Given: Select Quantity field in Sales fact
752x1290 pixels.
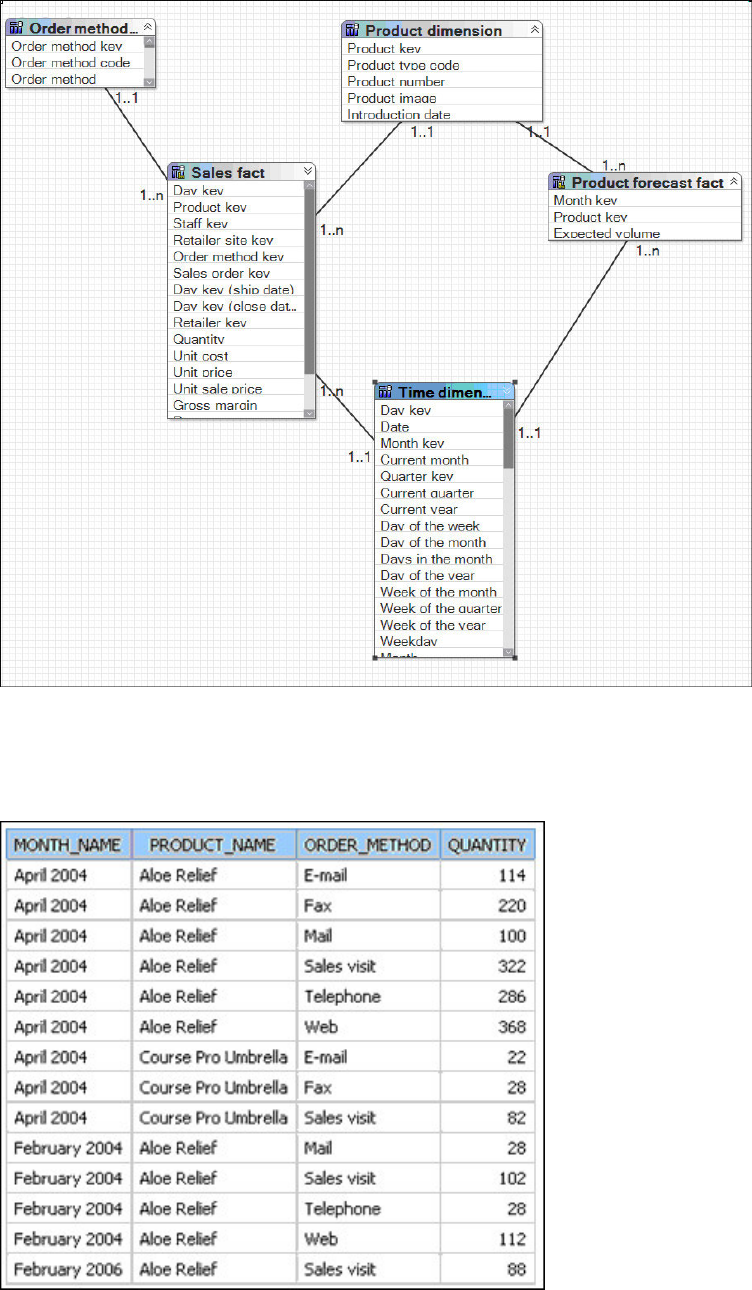Looking at the screenshot, I should coord(236,339).
